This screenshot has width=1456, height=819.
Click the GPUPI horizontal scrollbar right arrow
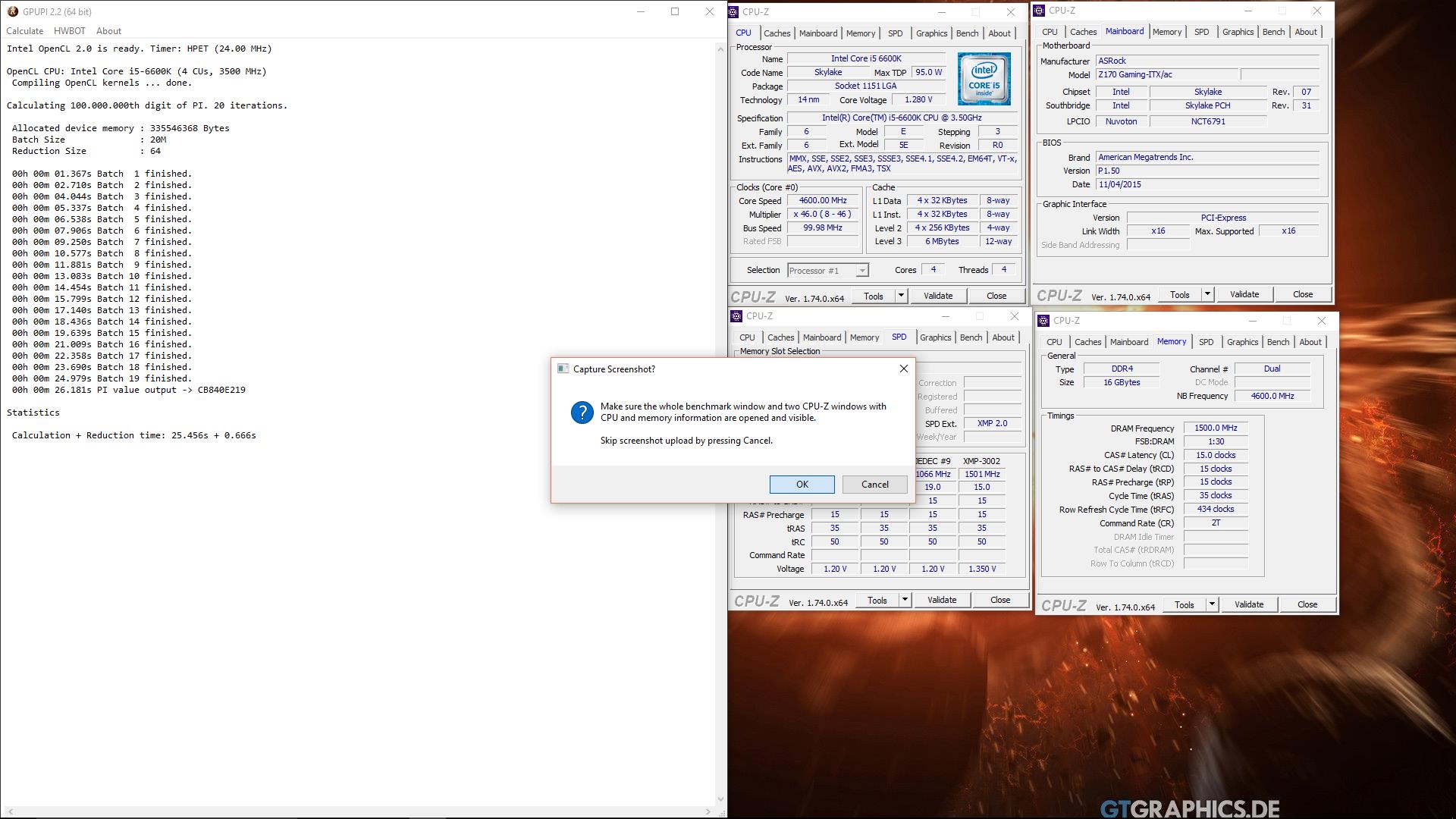[710, 812]
